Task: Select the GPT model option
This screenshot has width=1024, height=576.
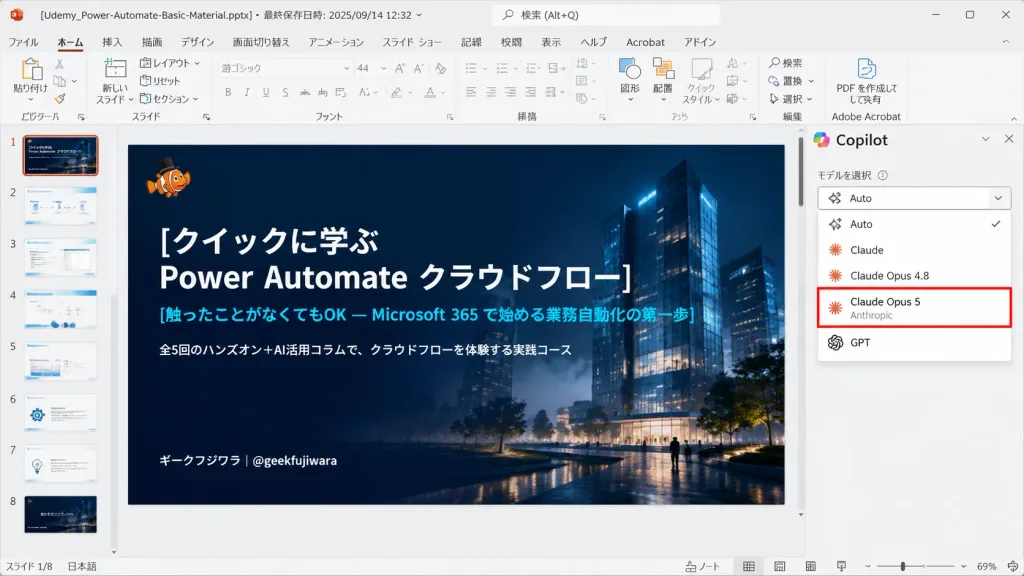Action: [914, 342]
